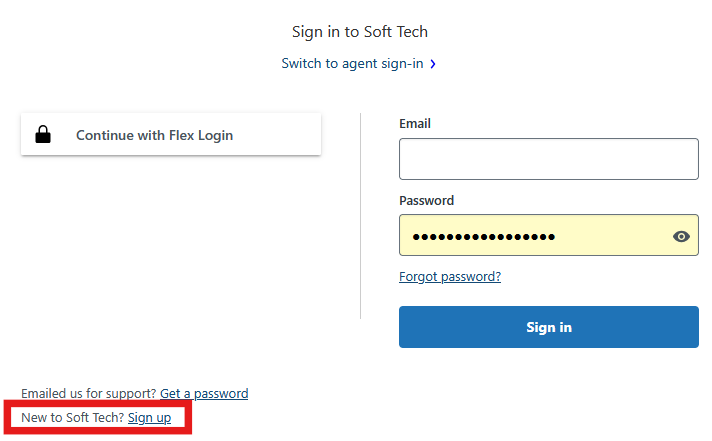
Task: Follow the Sign up link
Action: pos(149,417)
